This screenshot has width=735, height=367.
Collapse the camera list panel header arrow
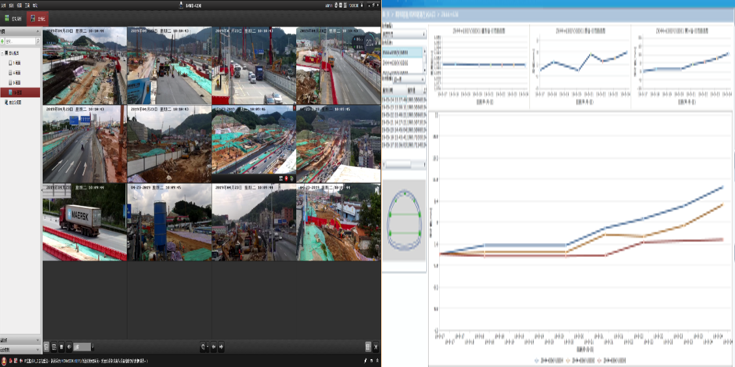[x=38, y=31]
